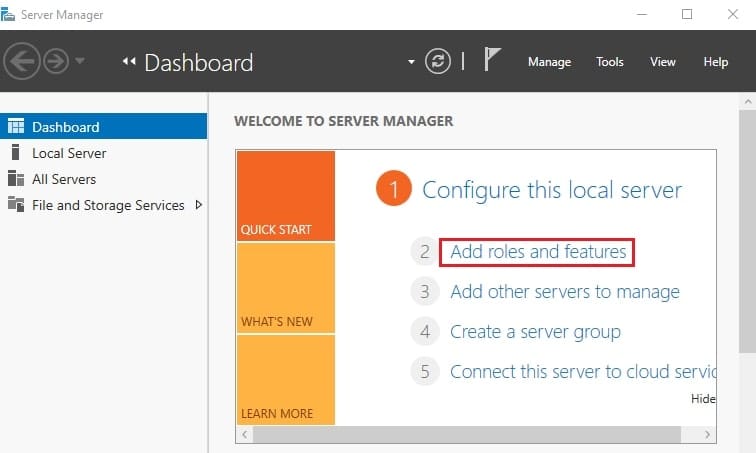Screen dimensions: 756x453
Task: Open the View menu
Action: [x=662, y=62]
